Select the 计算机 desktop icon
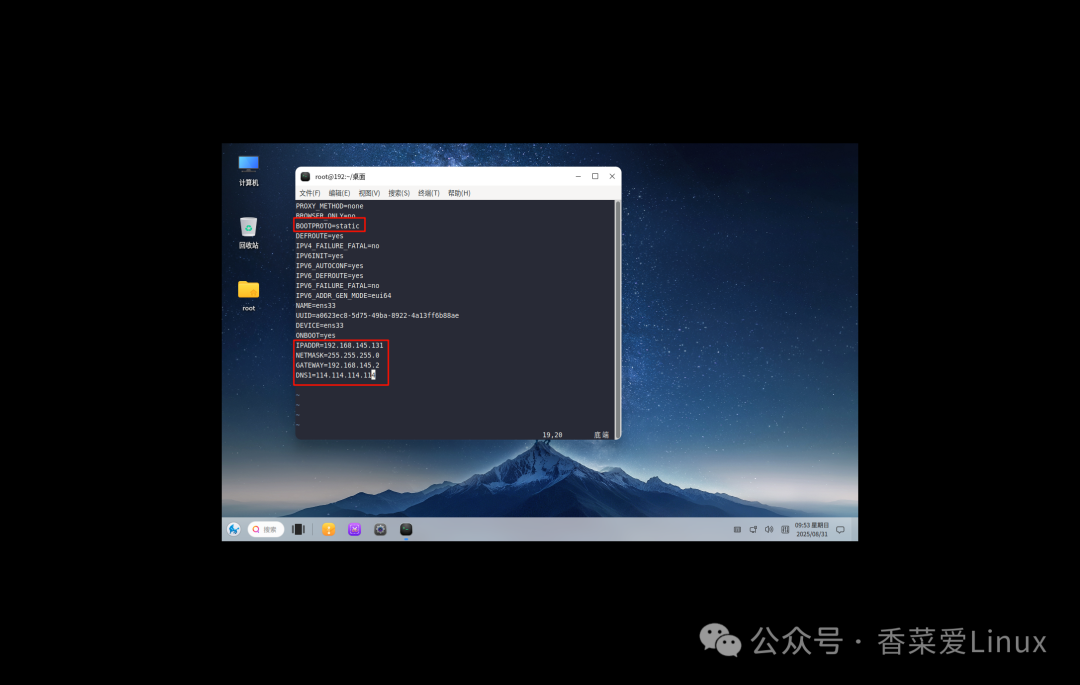 249,171
